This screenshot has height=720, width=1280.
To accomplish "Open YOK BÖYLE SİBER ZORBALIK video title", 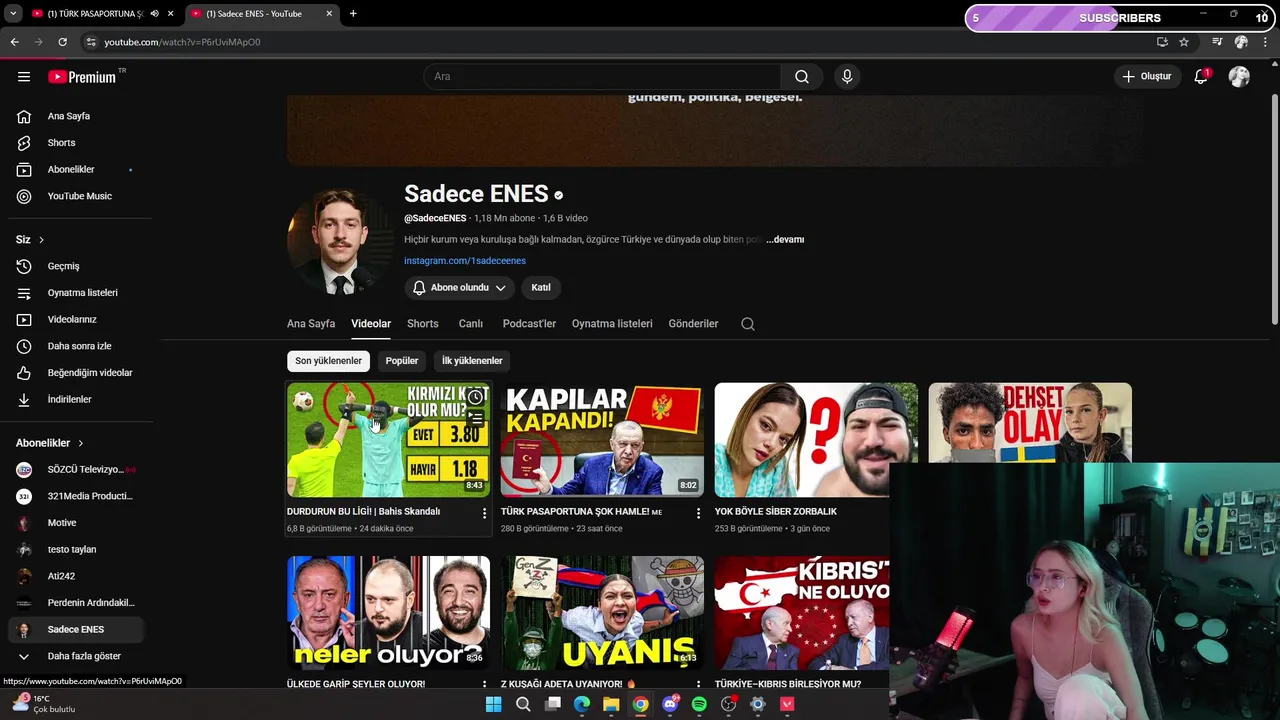I will [776, 512].
